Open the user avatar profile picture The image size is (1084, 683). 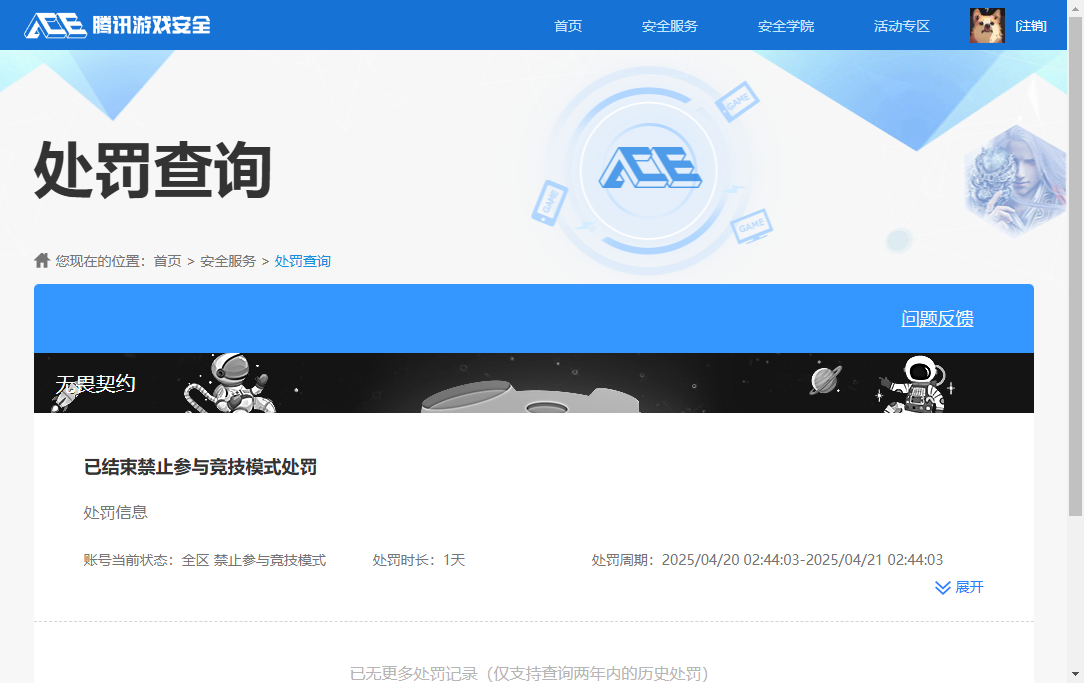[987, 26]
